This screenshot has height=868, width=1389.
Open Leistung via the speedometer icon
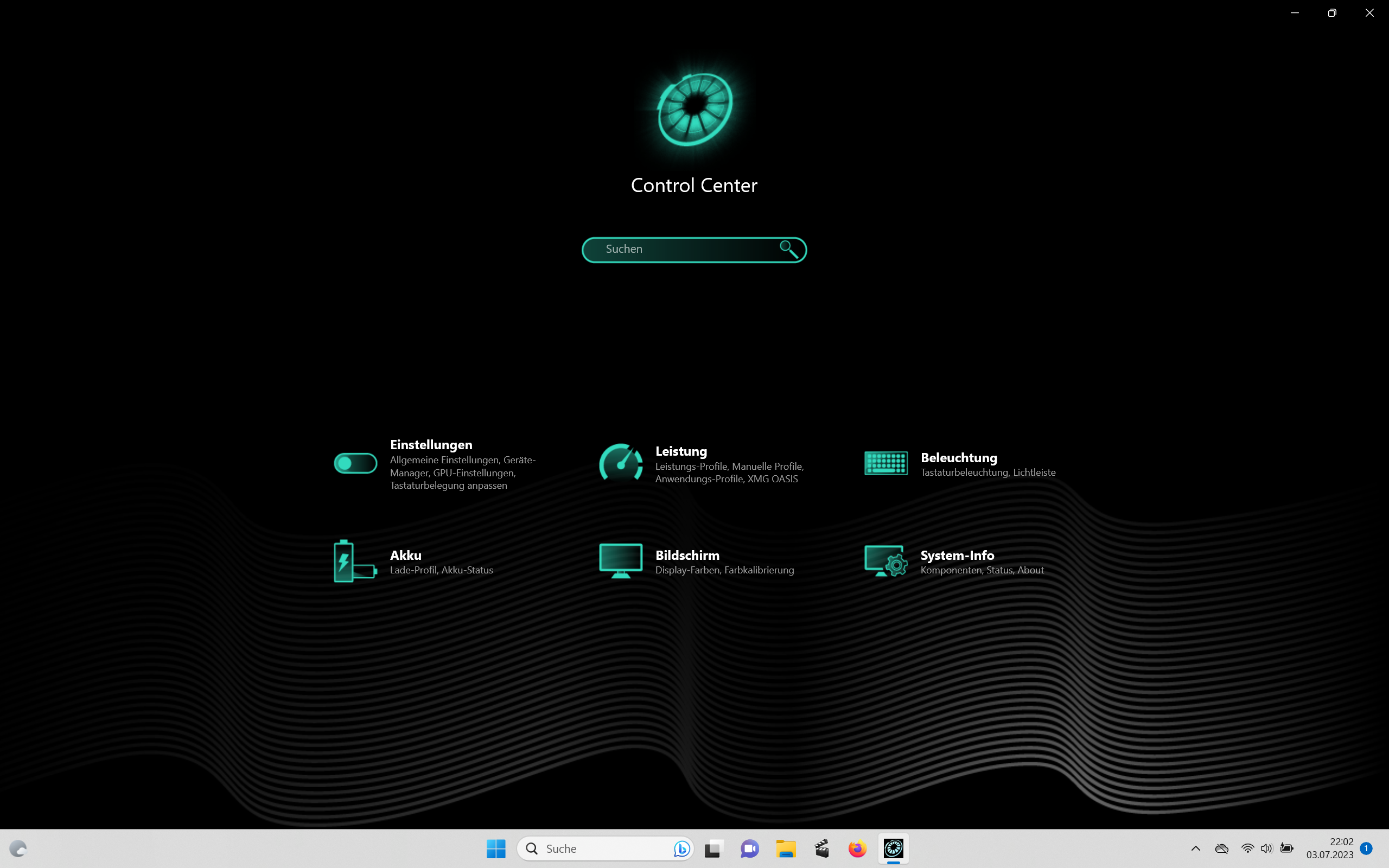(x=621, y=463)
